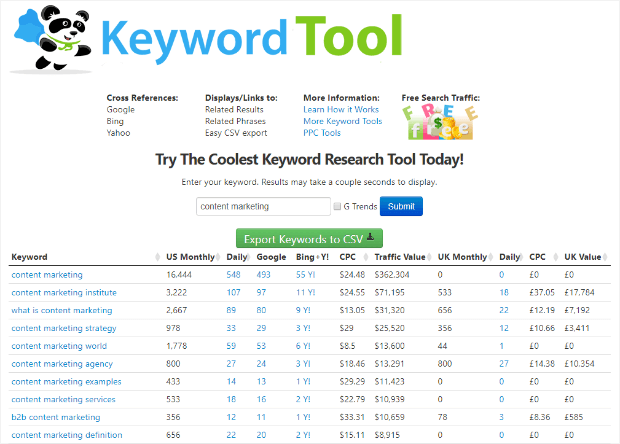The image size is (620, 444).
Task: Open 'content marketing services' keyword link
Action: pyautogui.click(x=63, y=399)
